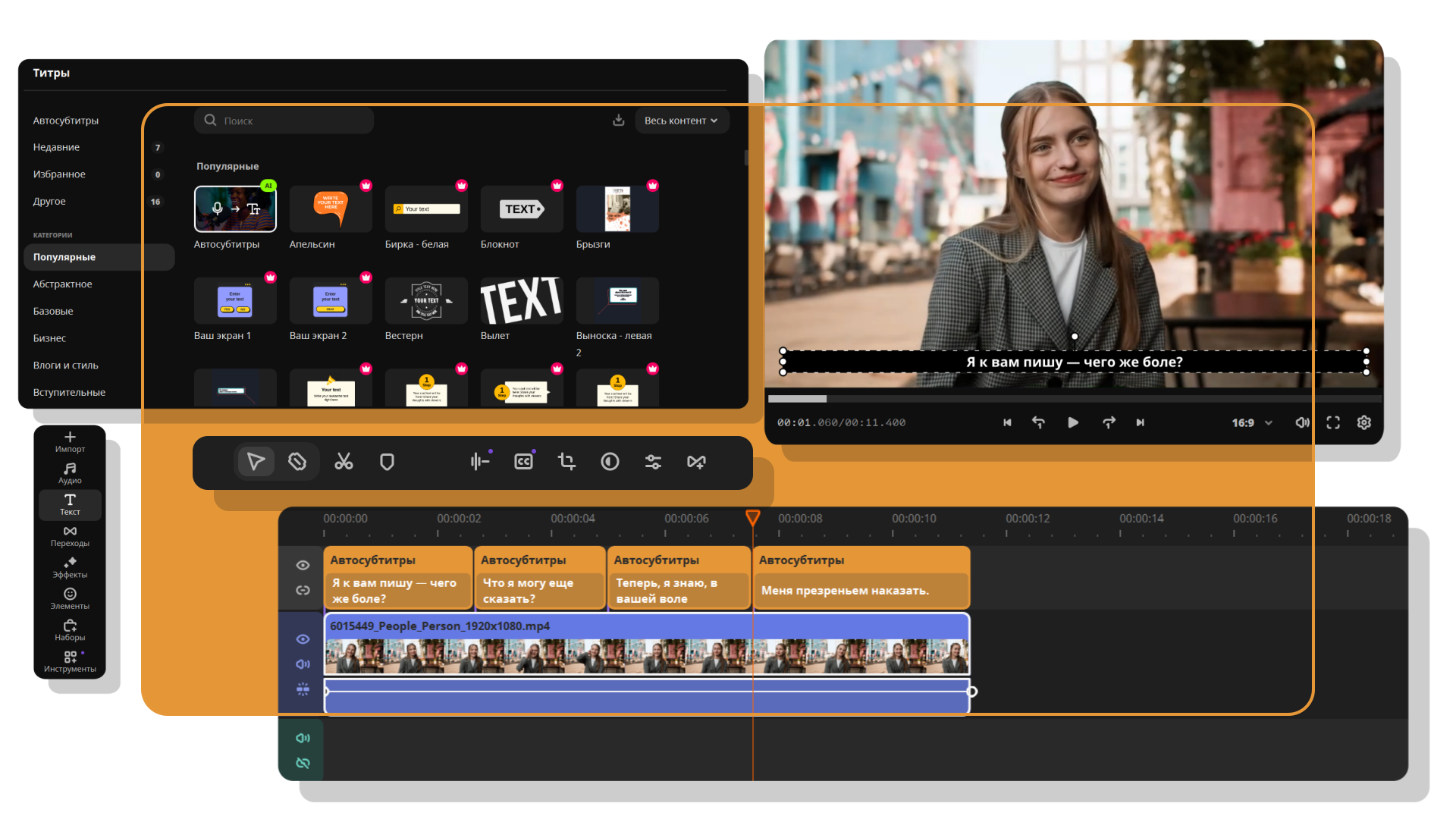Open the color adjustment circle icon
Screen dimensions: 1456x819
(x=610, y=462)
